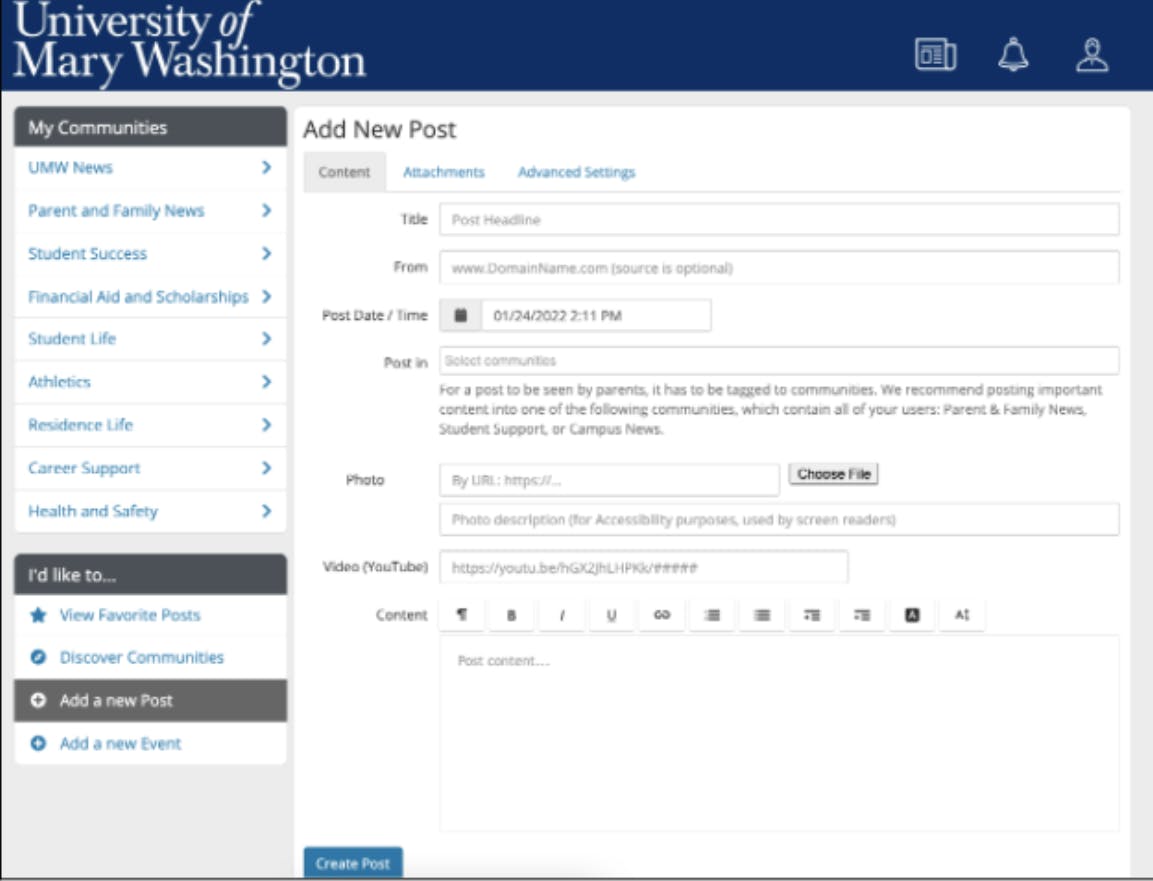Image resolution: width=1153 pixels, height=881 pixels.
Task: Click the plus icon beside Add a new Post
Action: point(38,700)
